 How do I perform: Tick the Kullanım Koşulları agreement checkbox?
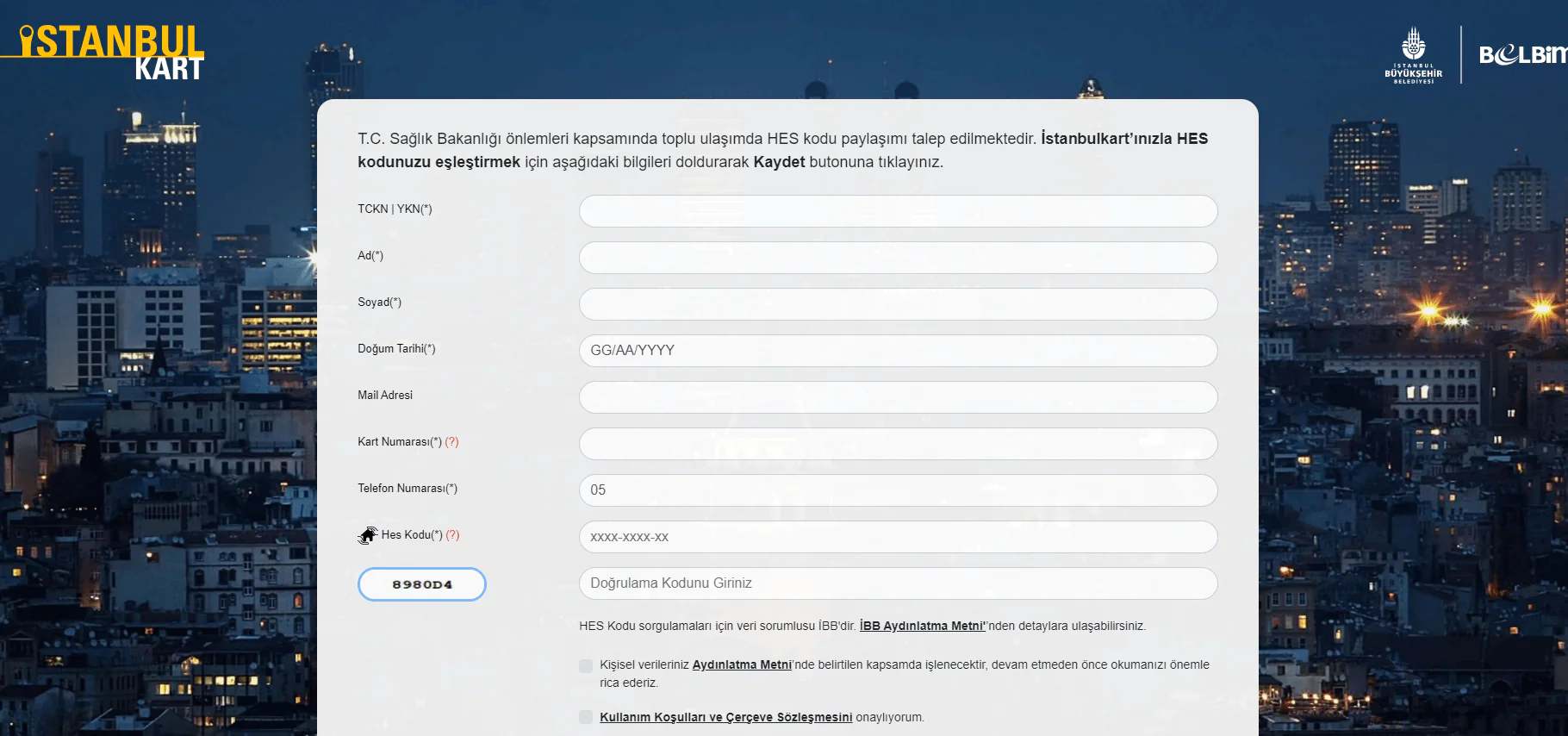586,717
